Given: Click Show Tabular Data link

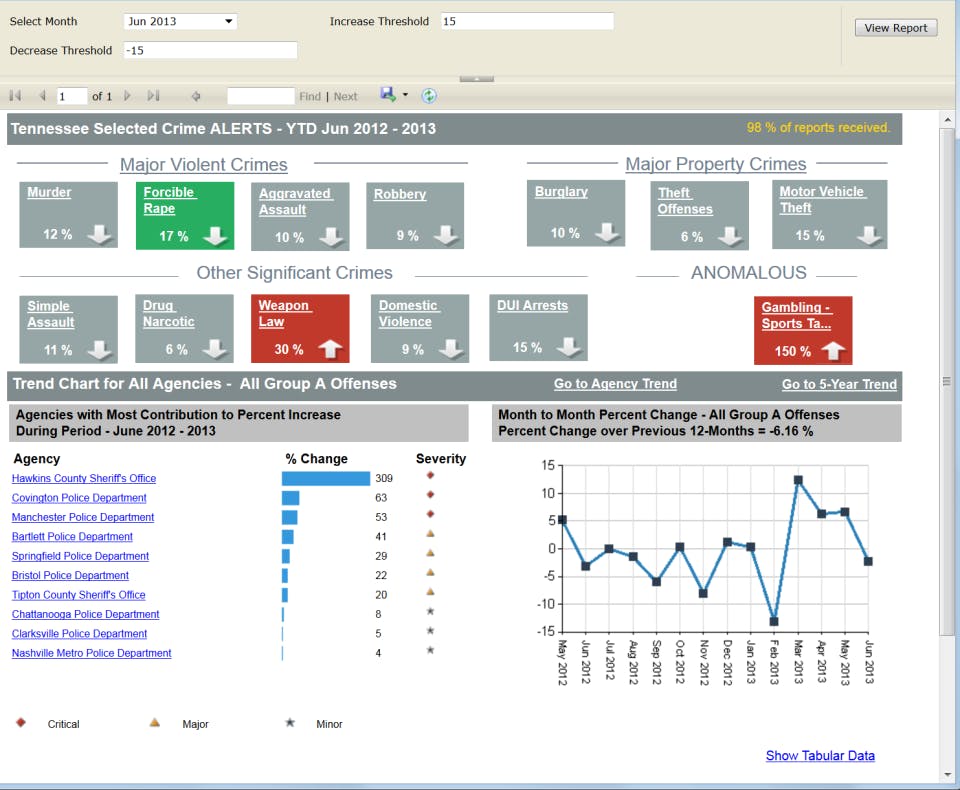Looking at the screenshot, I should point(819,756).
